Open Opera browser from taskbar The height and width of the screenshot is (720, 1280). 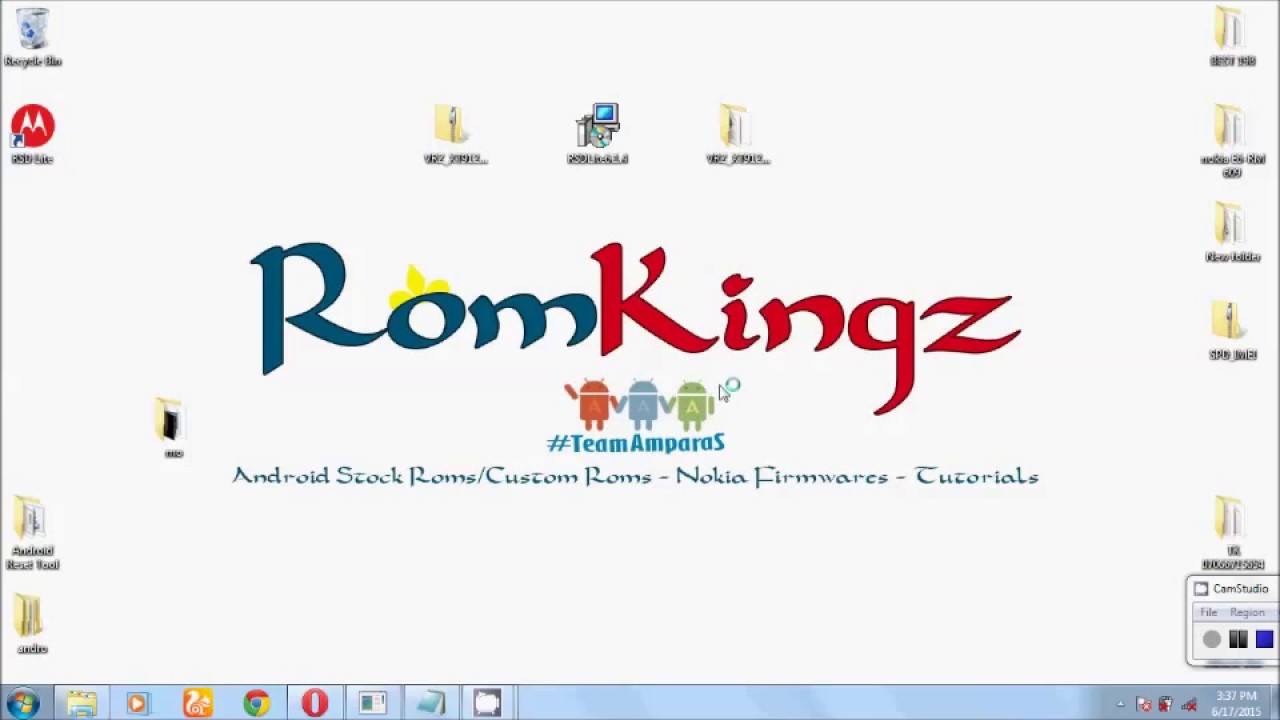pyautogui.click(x=314, y=703)
